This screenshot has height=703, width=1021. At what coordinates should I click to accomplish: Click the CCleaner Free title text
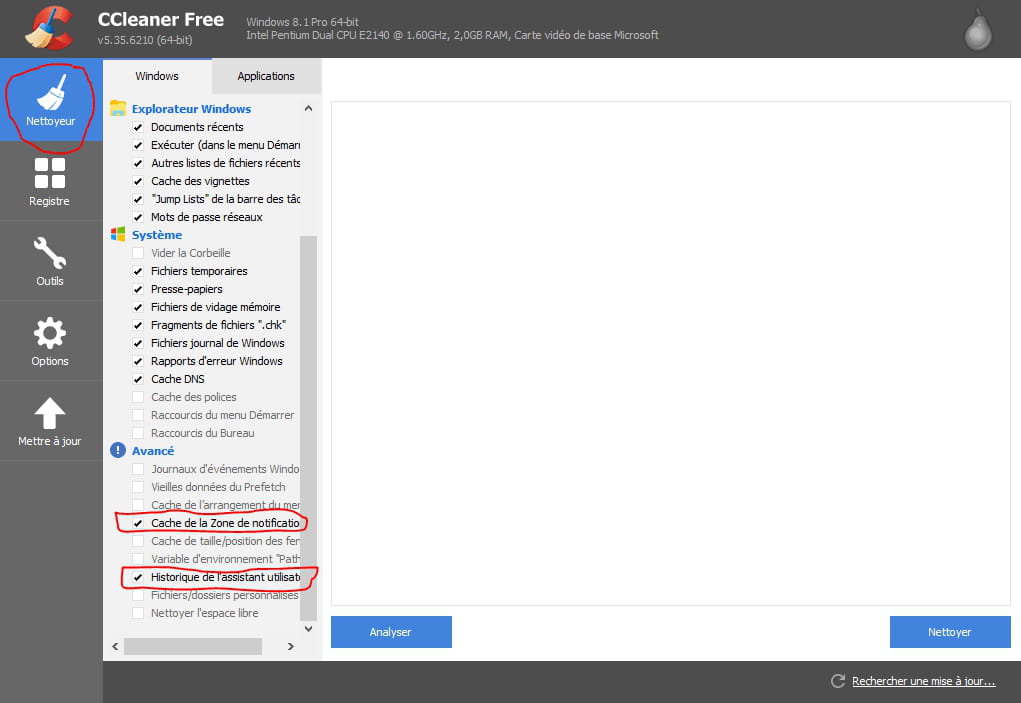tap(161, 20)
